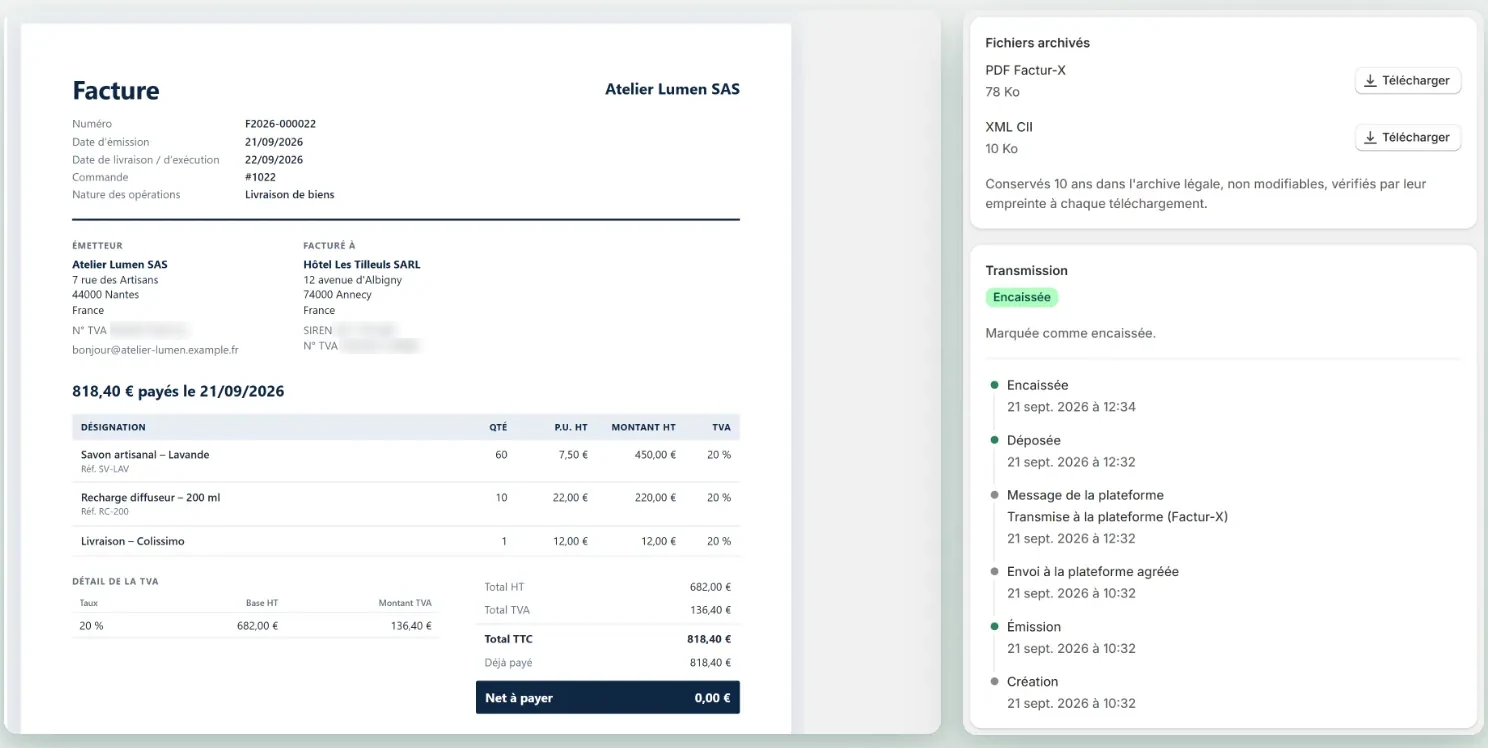
Task: Click the Savon artisanal – Lavande row
Action: pos(406,460)
